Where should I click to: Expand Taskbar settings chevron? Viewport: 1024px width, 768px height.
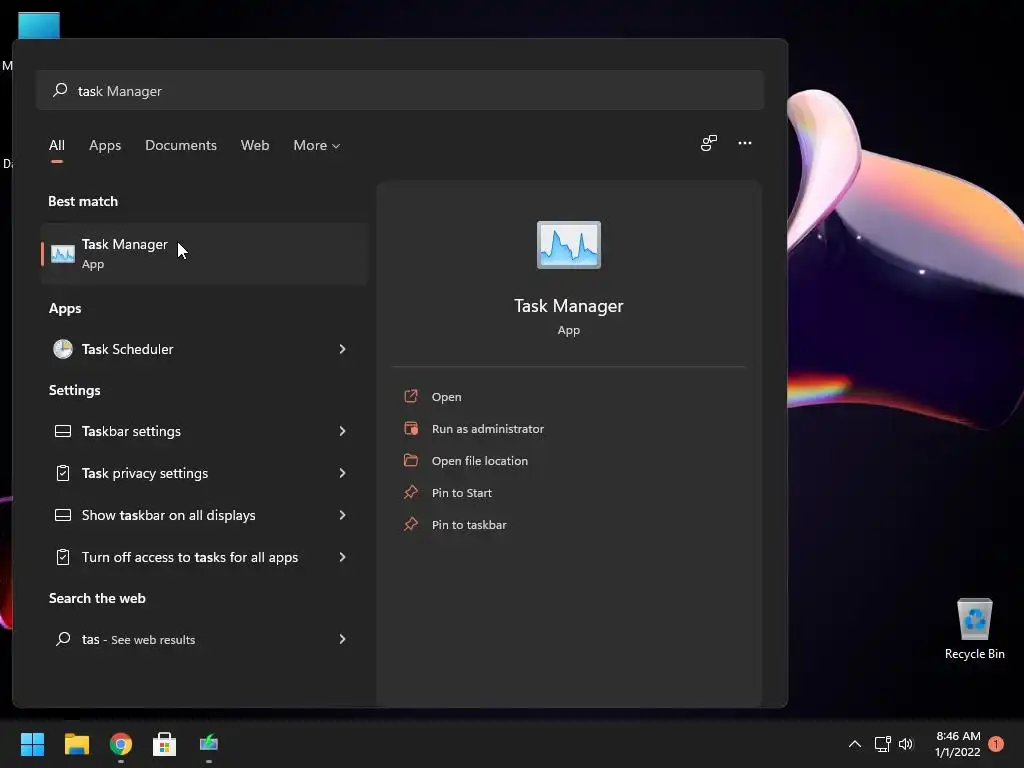(342, 431)
